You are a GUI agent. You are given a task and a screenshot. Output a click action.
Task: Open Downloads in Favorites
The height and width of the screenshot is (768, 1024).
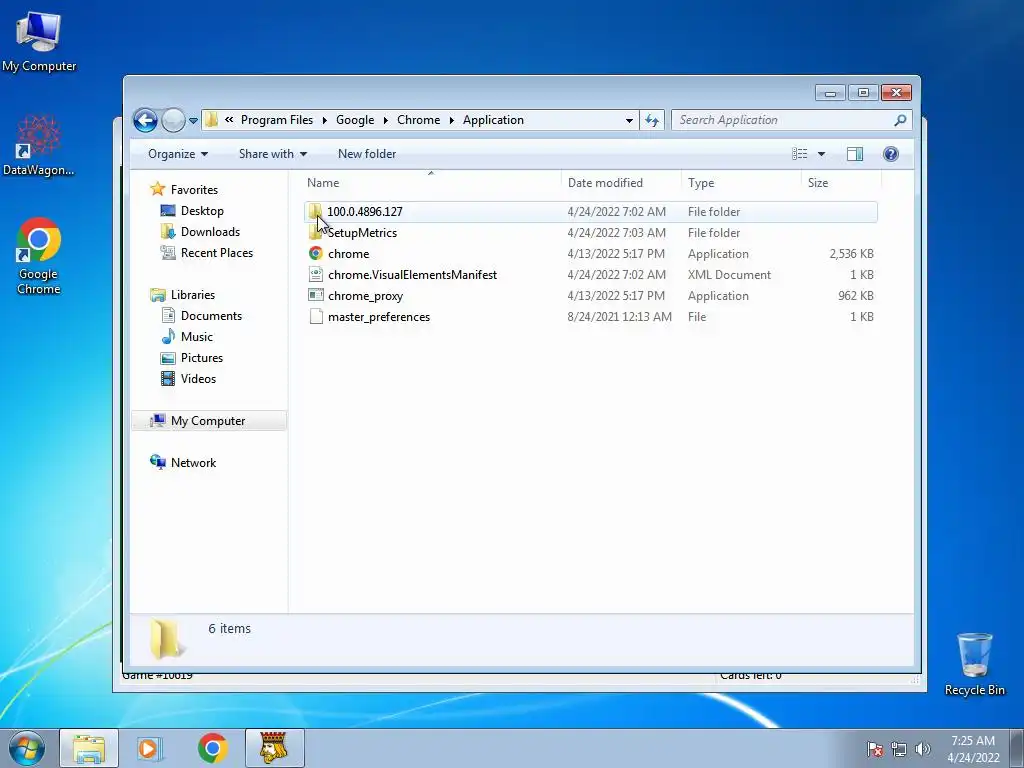[210, 232]
